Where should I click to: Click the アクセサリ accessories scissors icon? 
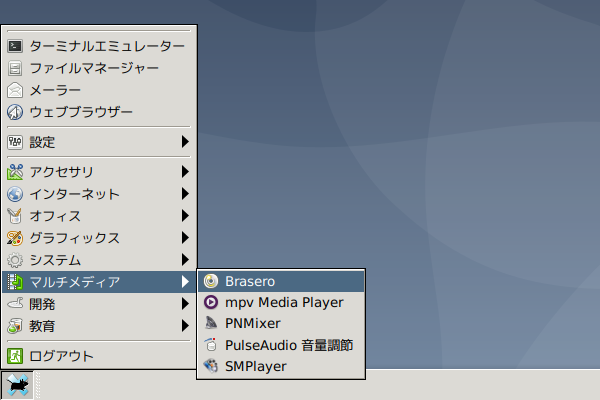point(15,172)
